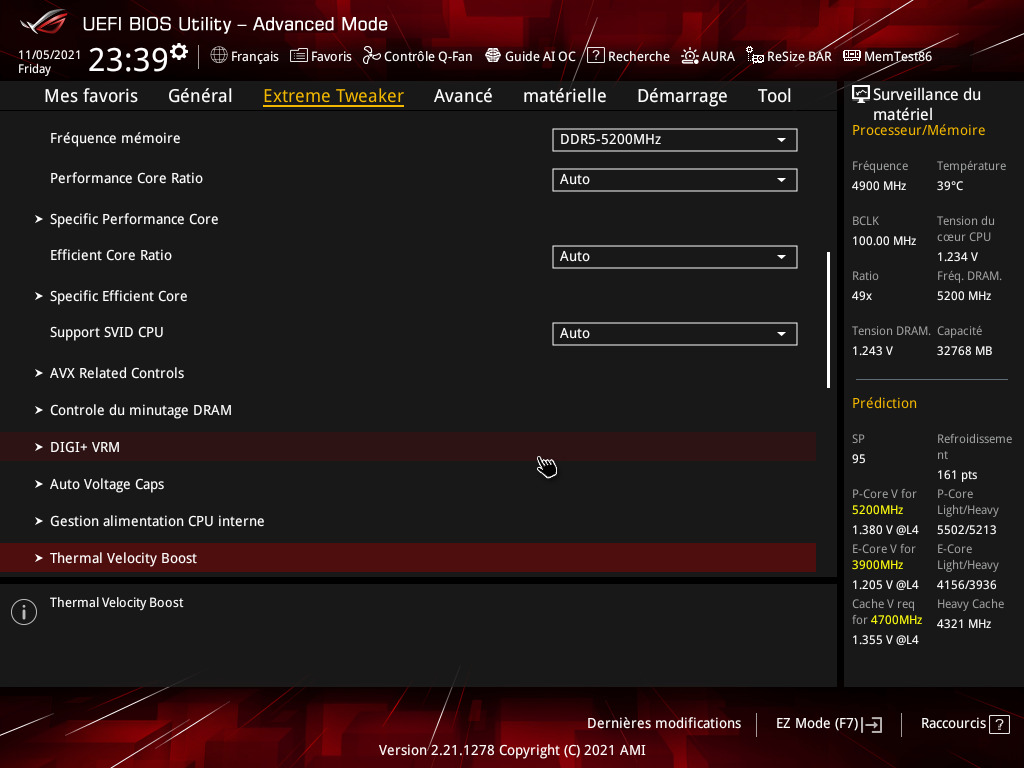This screenshot has width=1024, height=768.
Task: Click the 23:39 clock display
Action: point(128,60)
